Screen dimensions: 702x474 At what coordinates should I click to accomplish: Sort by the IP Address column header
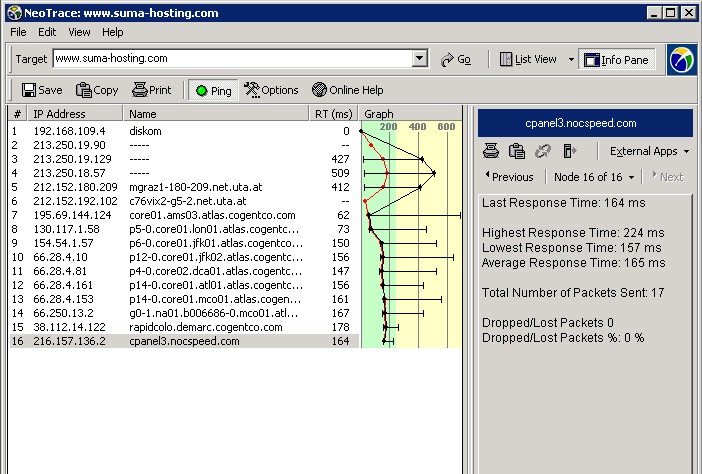coord(75,114)
